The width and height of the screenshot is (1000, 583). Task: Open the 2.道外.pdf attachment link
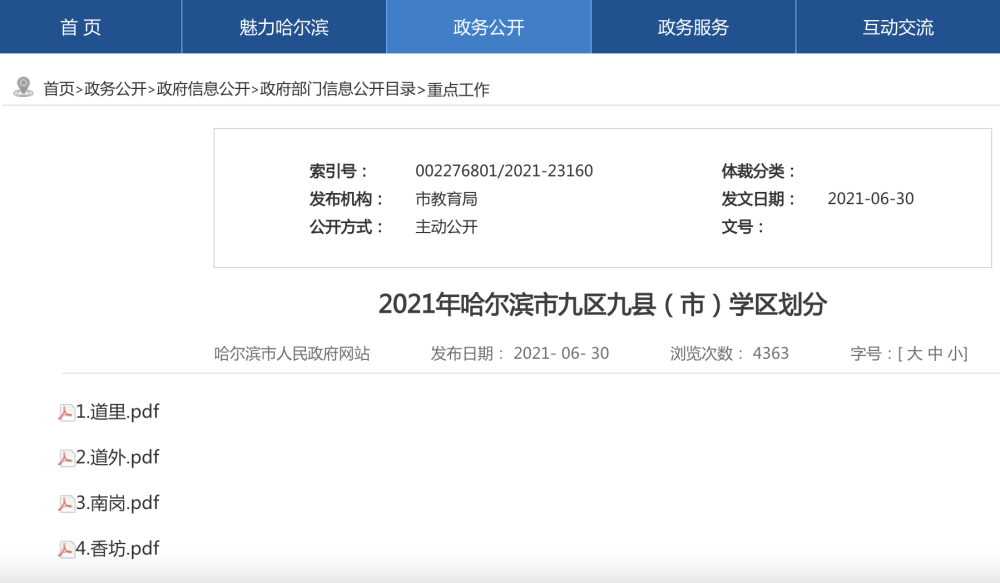pos(117,457)
